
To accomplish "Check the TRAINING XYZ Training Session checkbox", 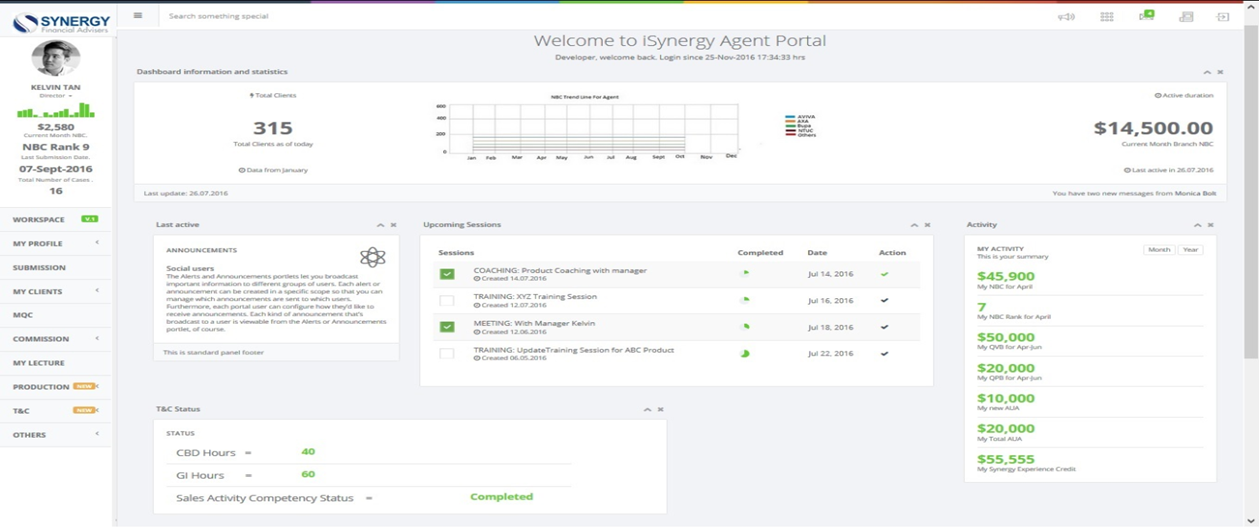I will click(447, 300).
